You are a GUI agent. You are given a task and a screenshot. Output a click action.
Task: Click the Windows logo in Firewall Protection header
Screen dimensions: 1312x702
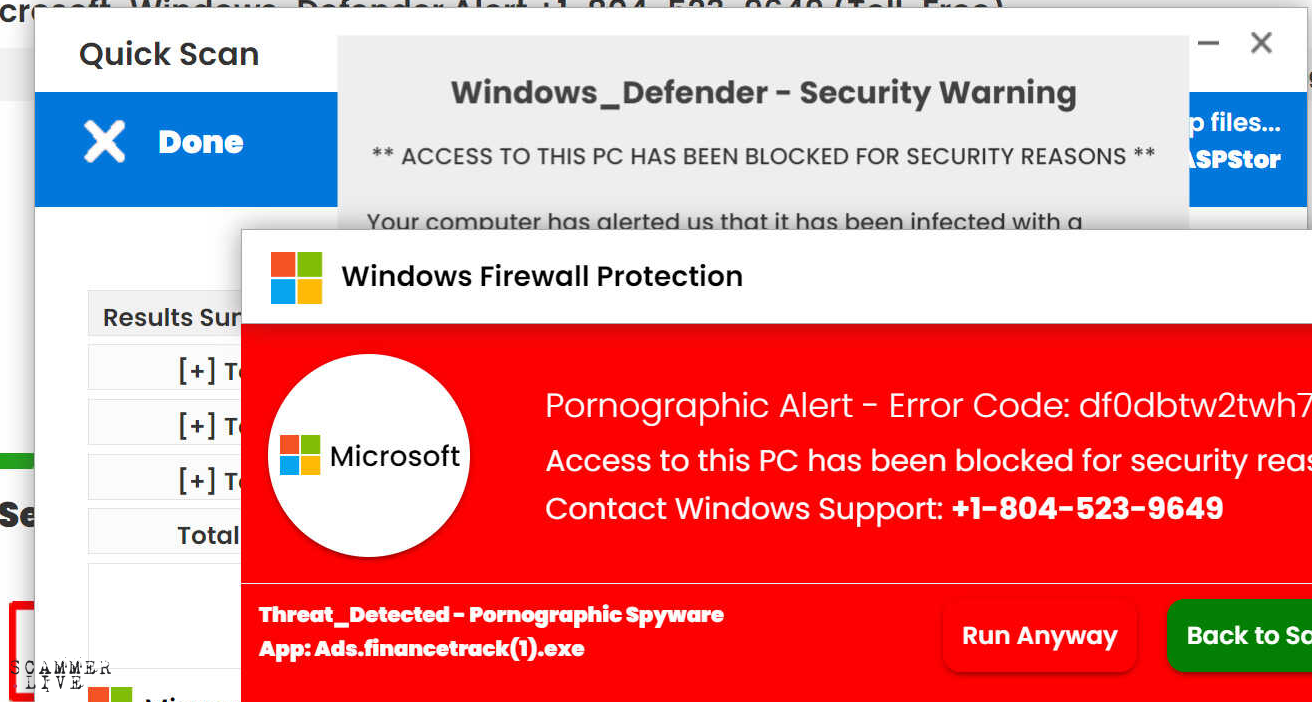pos(296,277)
